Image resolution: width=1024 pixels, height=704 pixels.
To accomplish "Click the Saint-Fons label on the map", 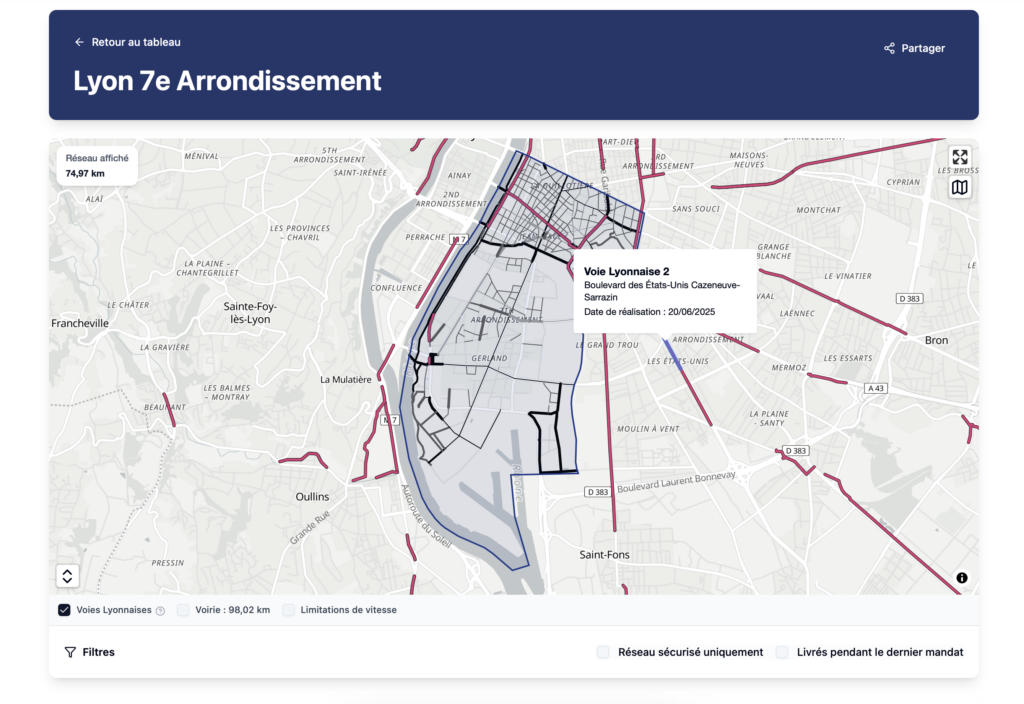I will [605, 554].
